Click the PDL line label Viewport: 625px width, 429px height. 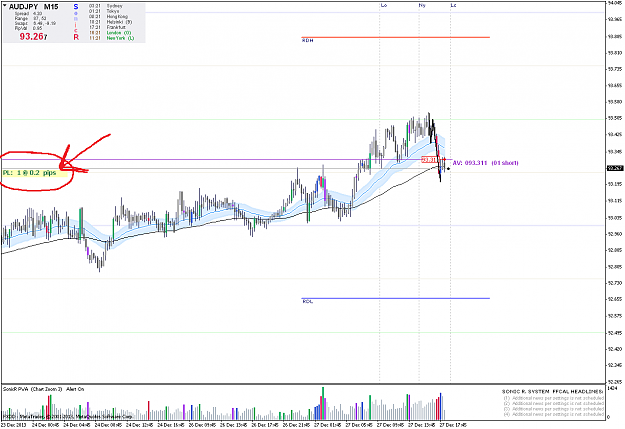(308, 302)
